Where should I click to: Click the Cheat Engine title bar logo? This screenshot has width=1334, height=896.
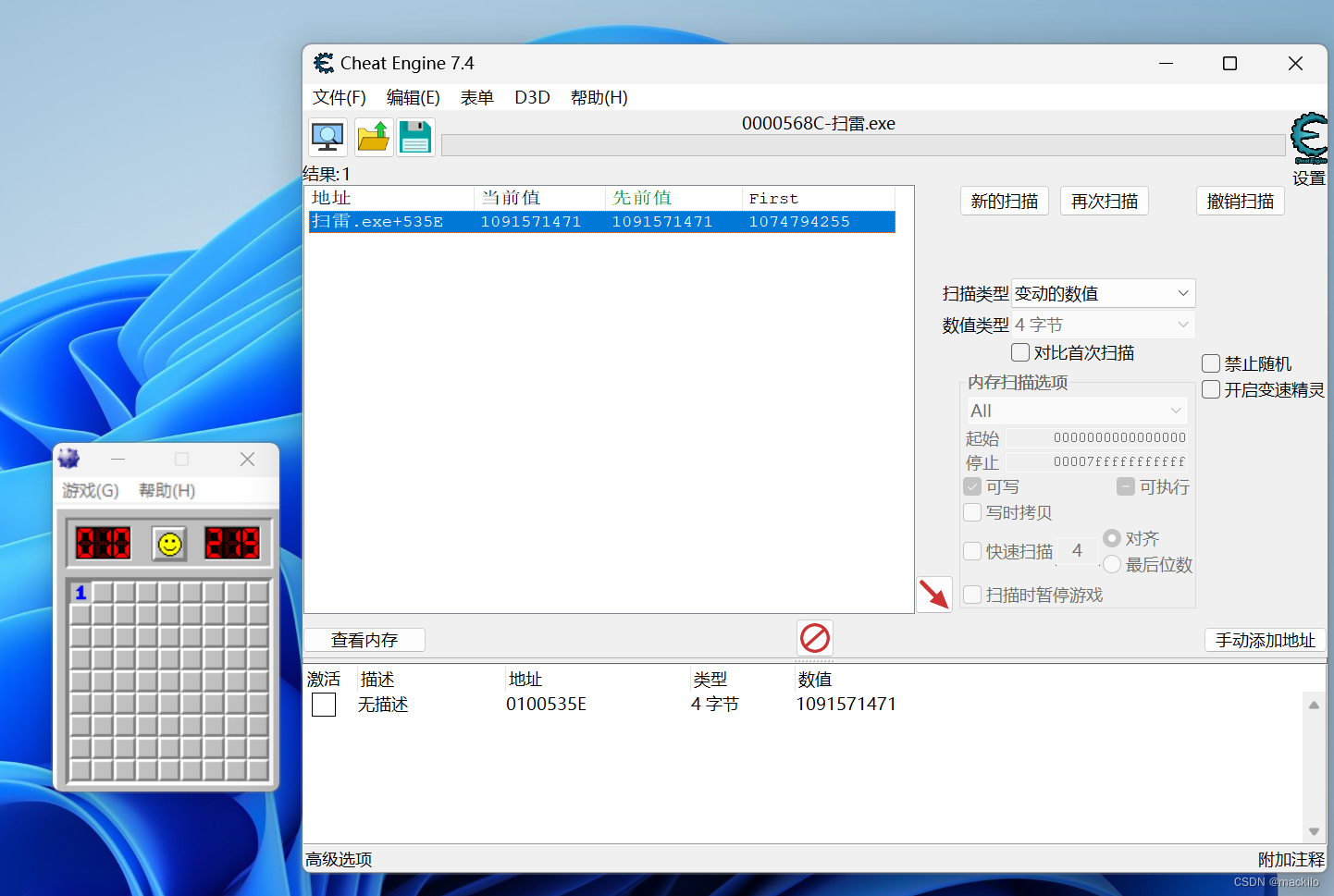click(x=324, y=63)
